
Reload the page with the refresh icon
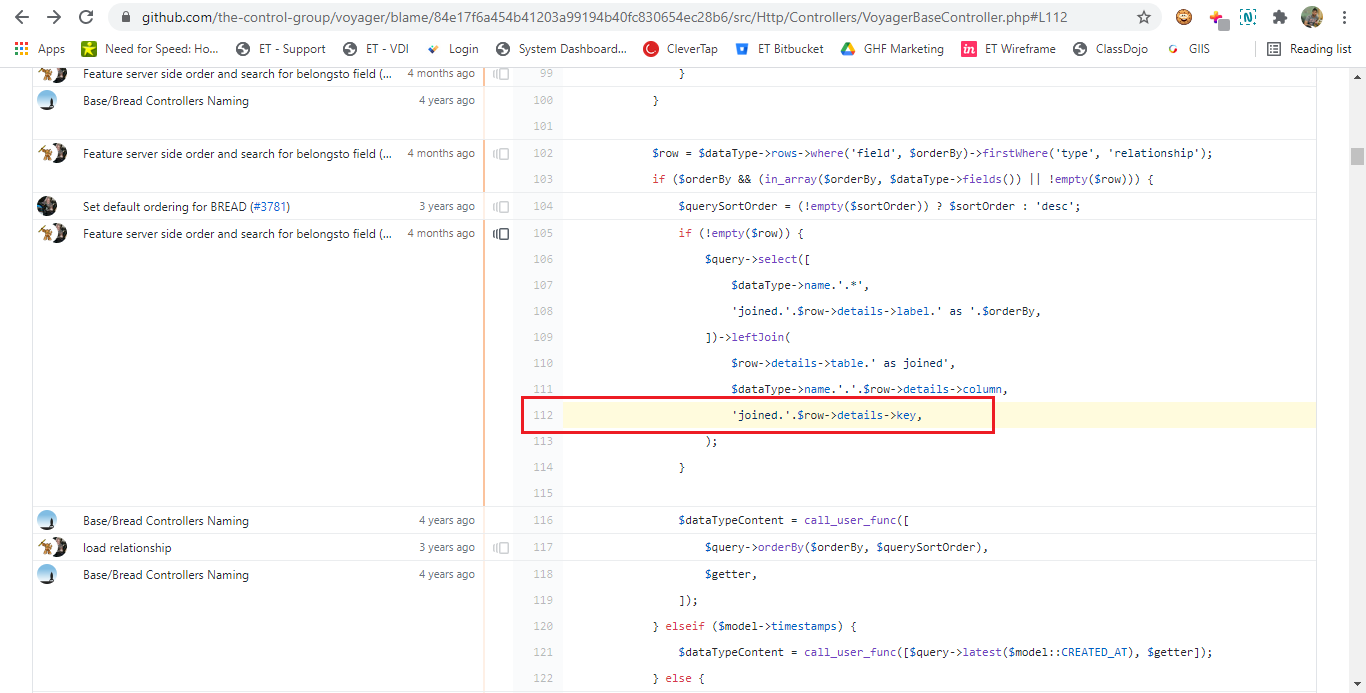coord(86,17)
